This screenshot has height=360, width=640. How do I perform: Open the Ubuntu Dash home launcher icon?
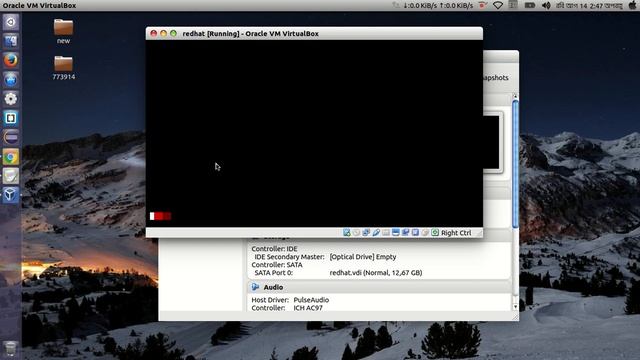(11, 22)
